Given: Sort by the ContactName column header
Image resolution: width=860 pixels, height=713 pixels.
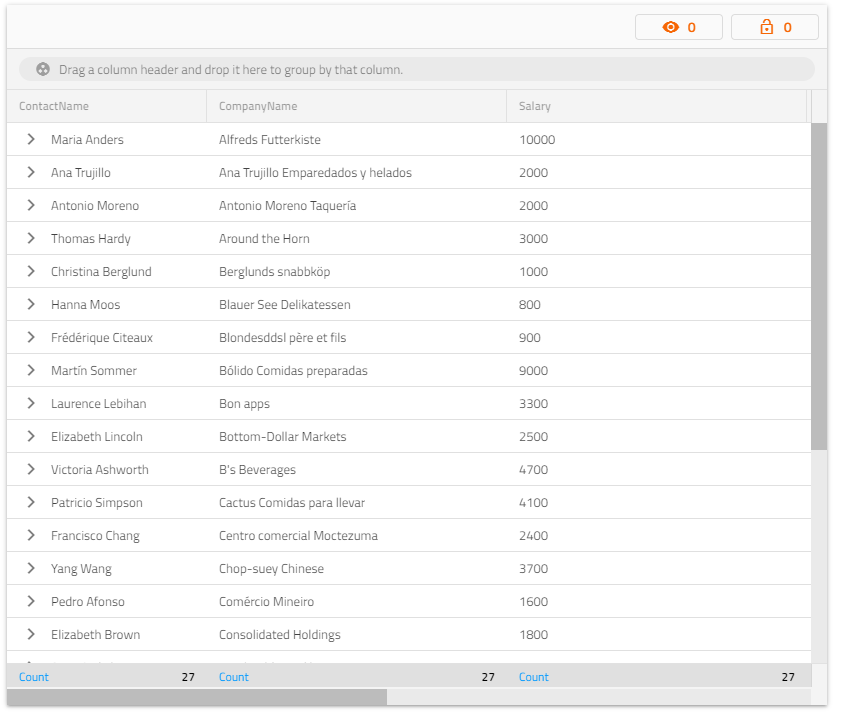Looking at the screenshot, I should (x=51, y=106).
